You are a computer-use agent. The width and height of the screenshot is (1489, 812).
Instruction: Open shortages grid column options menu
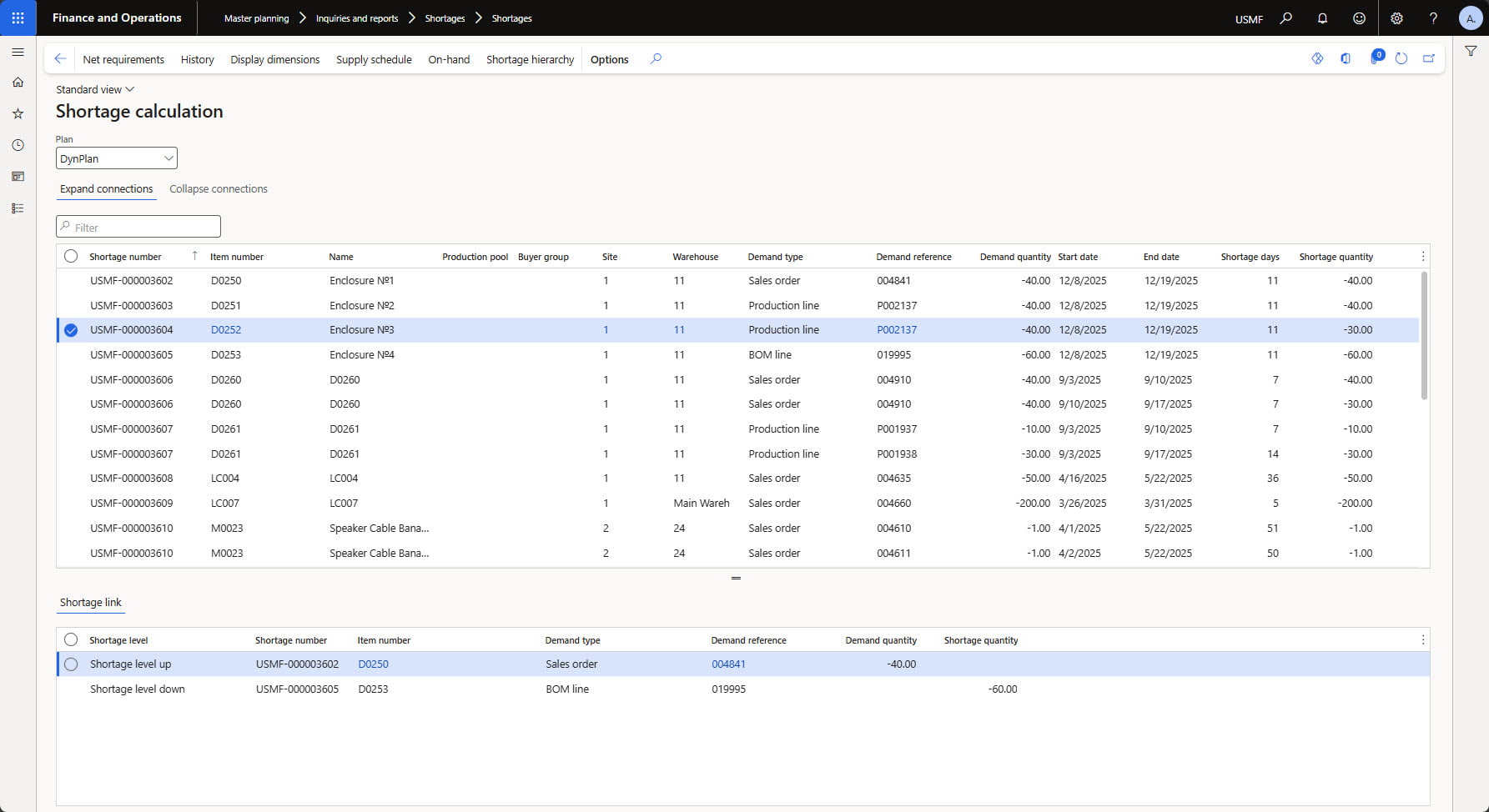tap(1422, 257)
